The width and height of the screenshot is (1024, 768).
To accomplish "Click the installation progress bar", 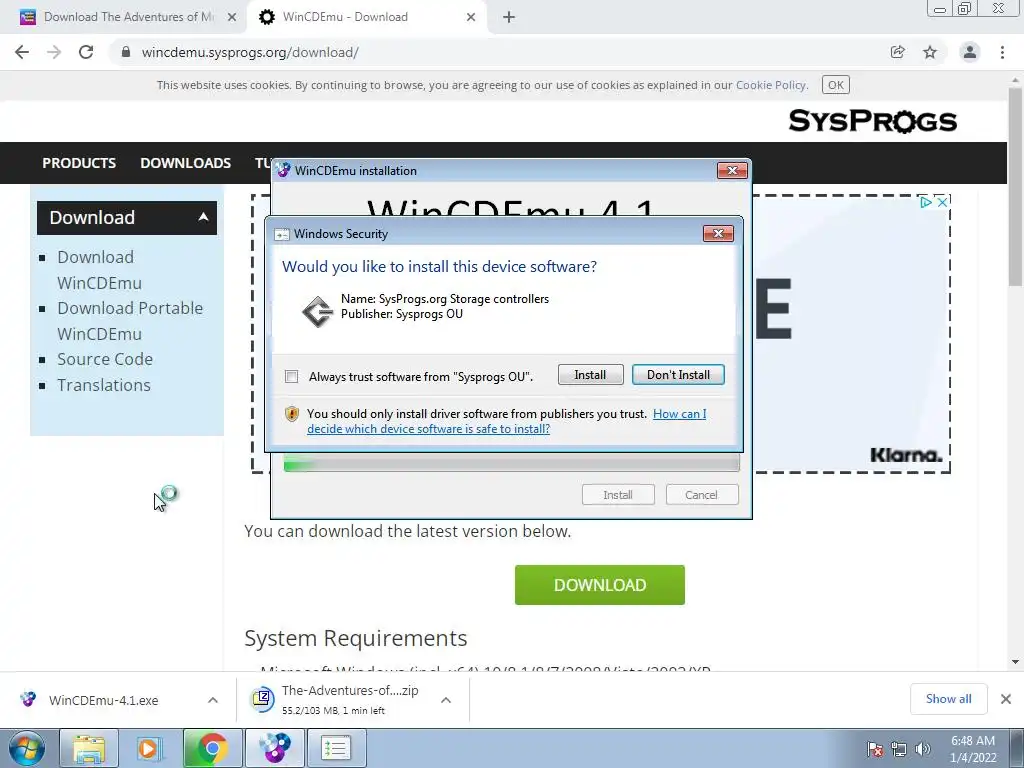I will point(511,464).
